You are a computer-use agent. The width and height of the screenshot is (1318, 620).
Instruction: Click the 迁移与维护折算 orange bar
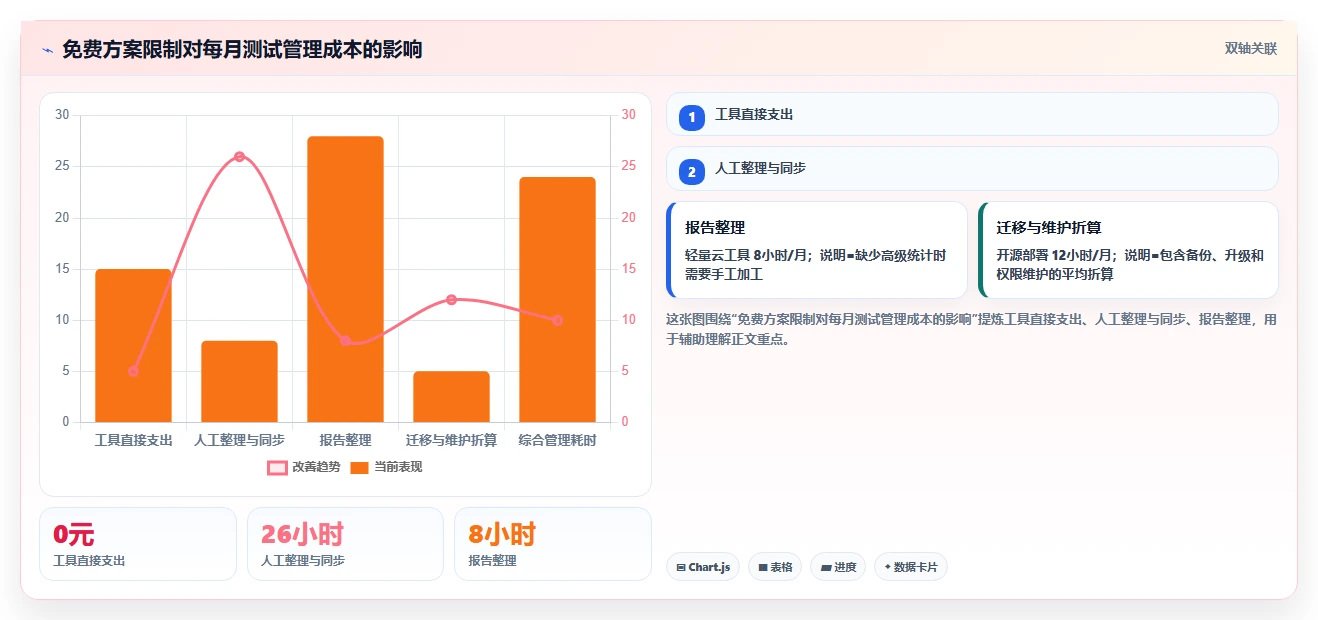point(451,397)
